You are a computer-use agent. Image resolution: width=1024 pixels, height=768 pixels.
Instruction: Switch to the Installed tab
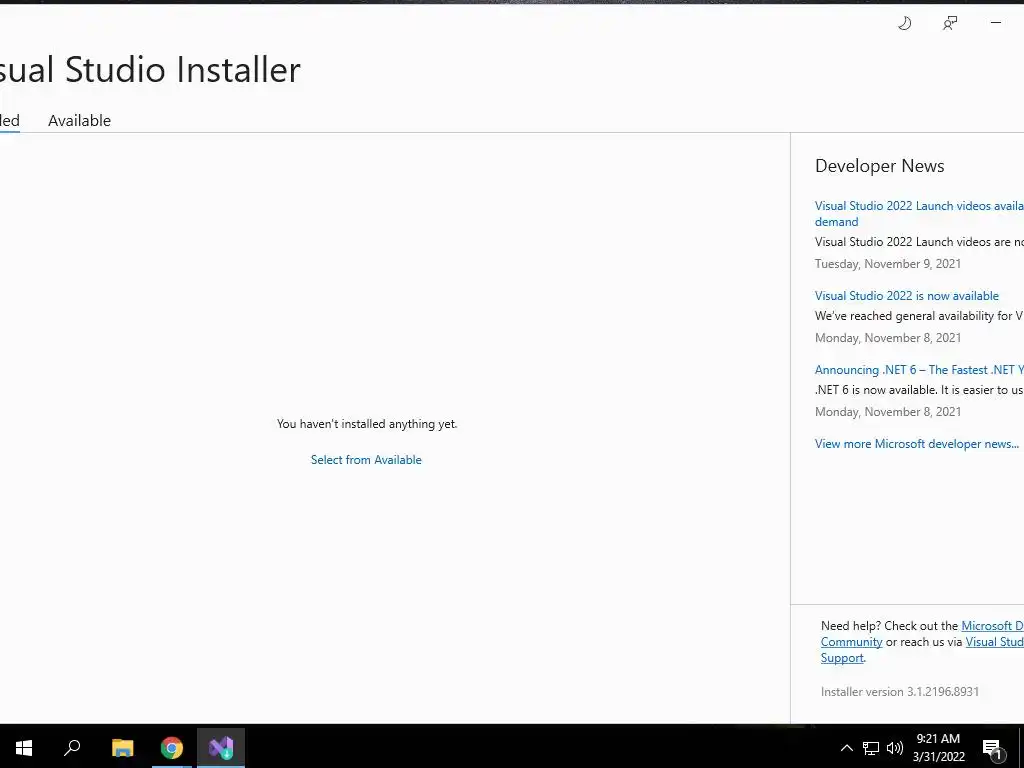point(9,121)
